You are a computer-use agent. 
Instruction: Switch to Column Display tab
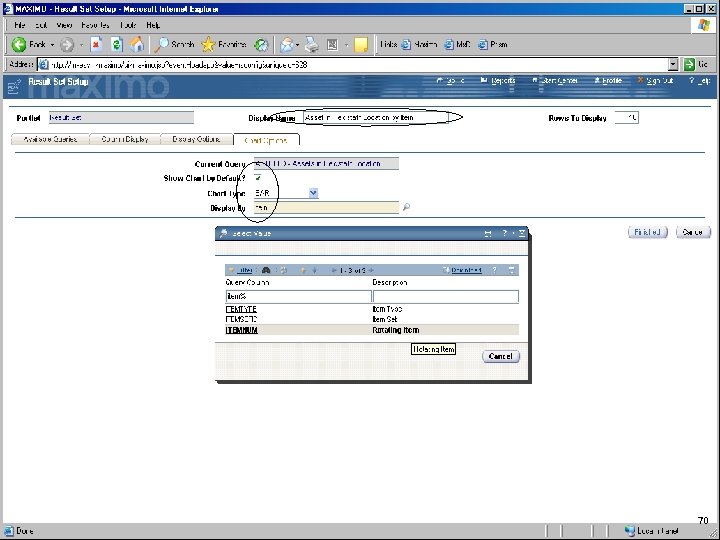[x=124, y=139]
